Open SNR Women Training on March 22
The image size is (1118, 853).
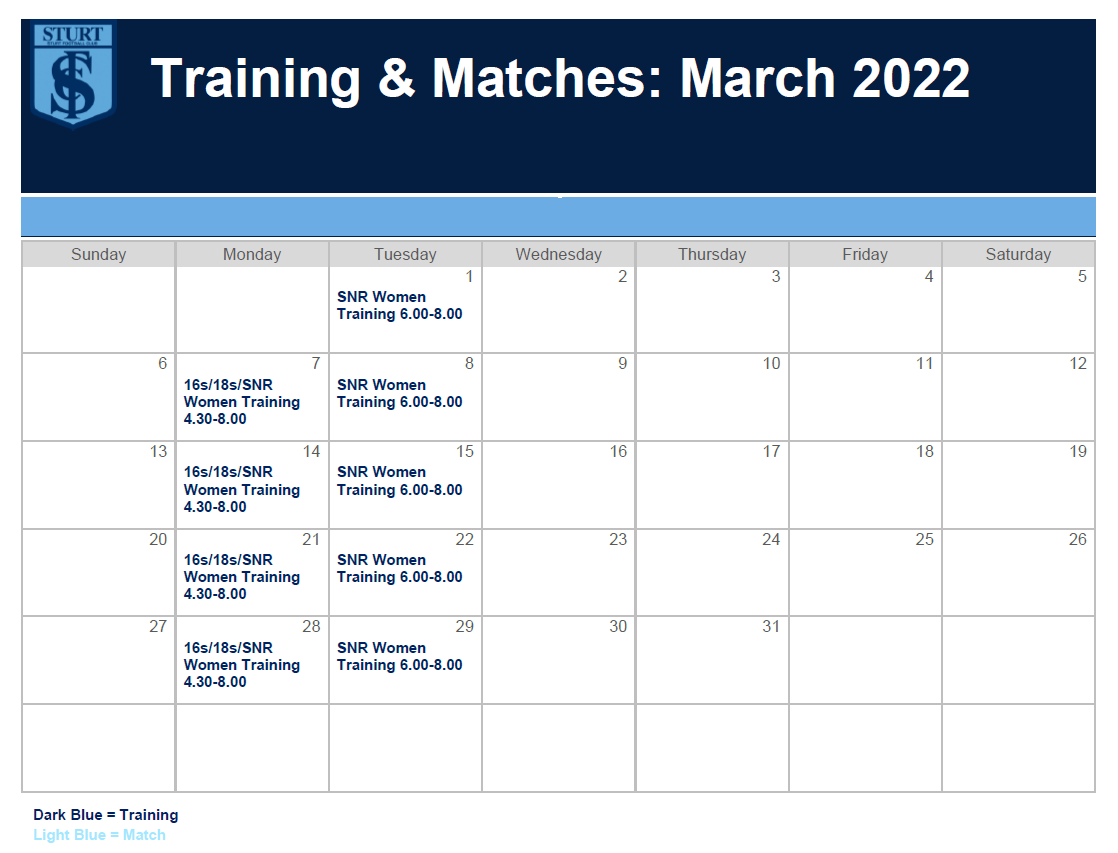tap(399, 568)
